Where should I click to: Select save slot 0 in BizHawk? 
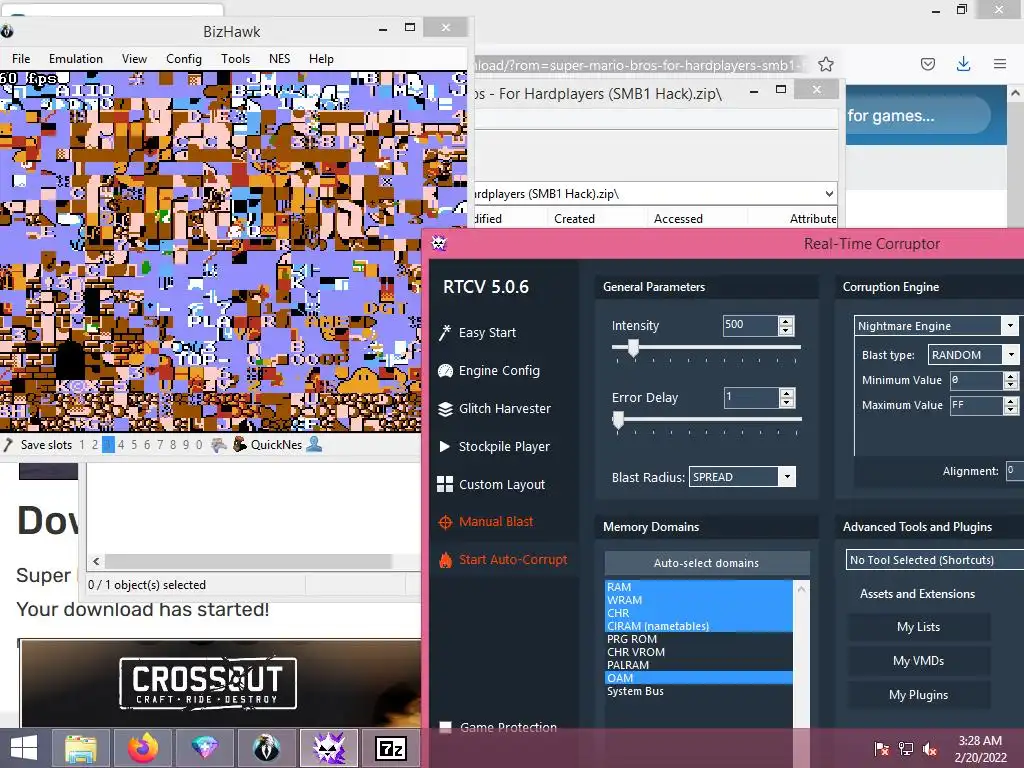(199, 445)
